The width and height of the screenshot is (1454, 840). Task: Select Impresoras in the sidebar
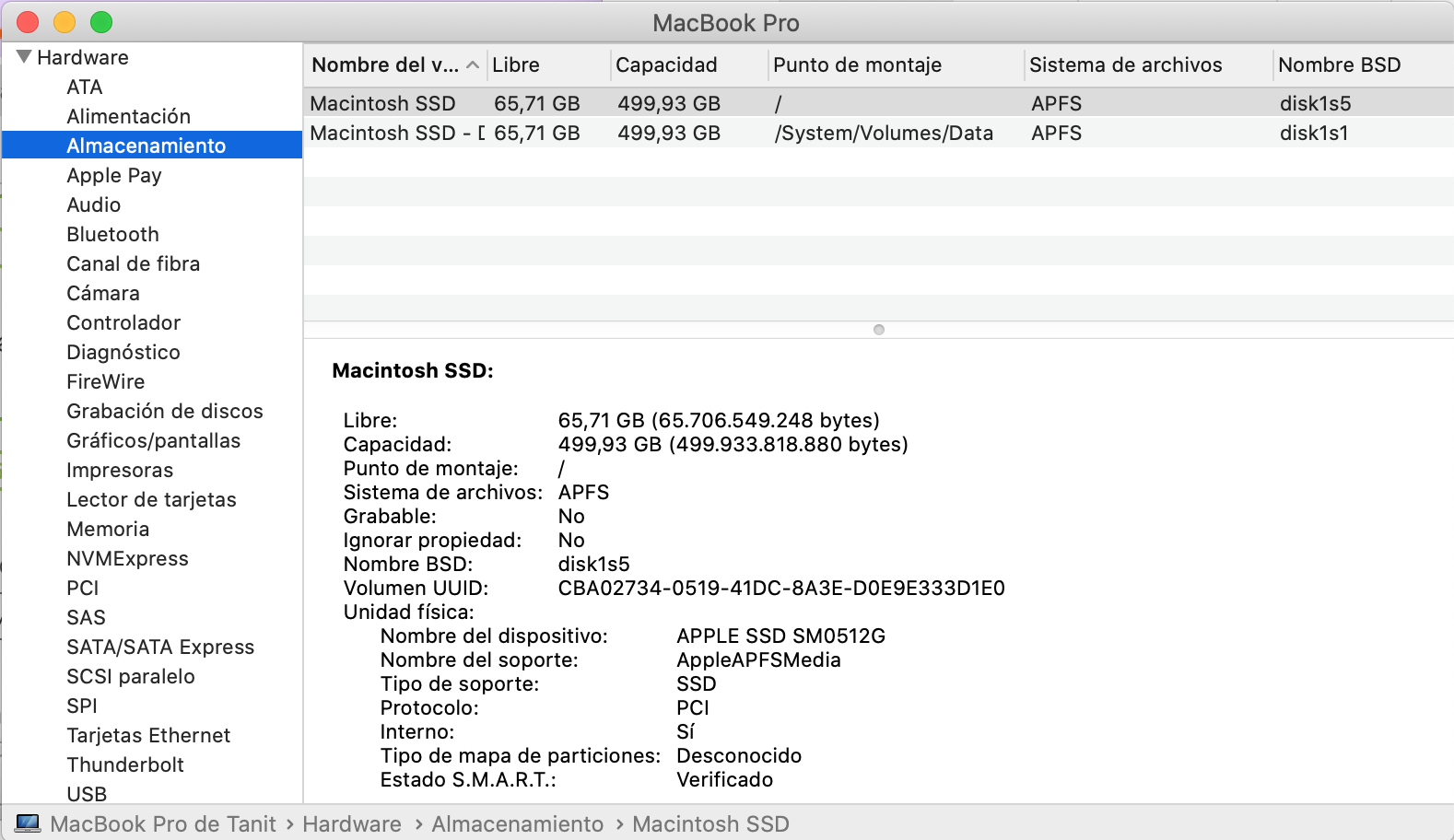pos(120,470)
